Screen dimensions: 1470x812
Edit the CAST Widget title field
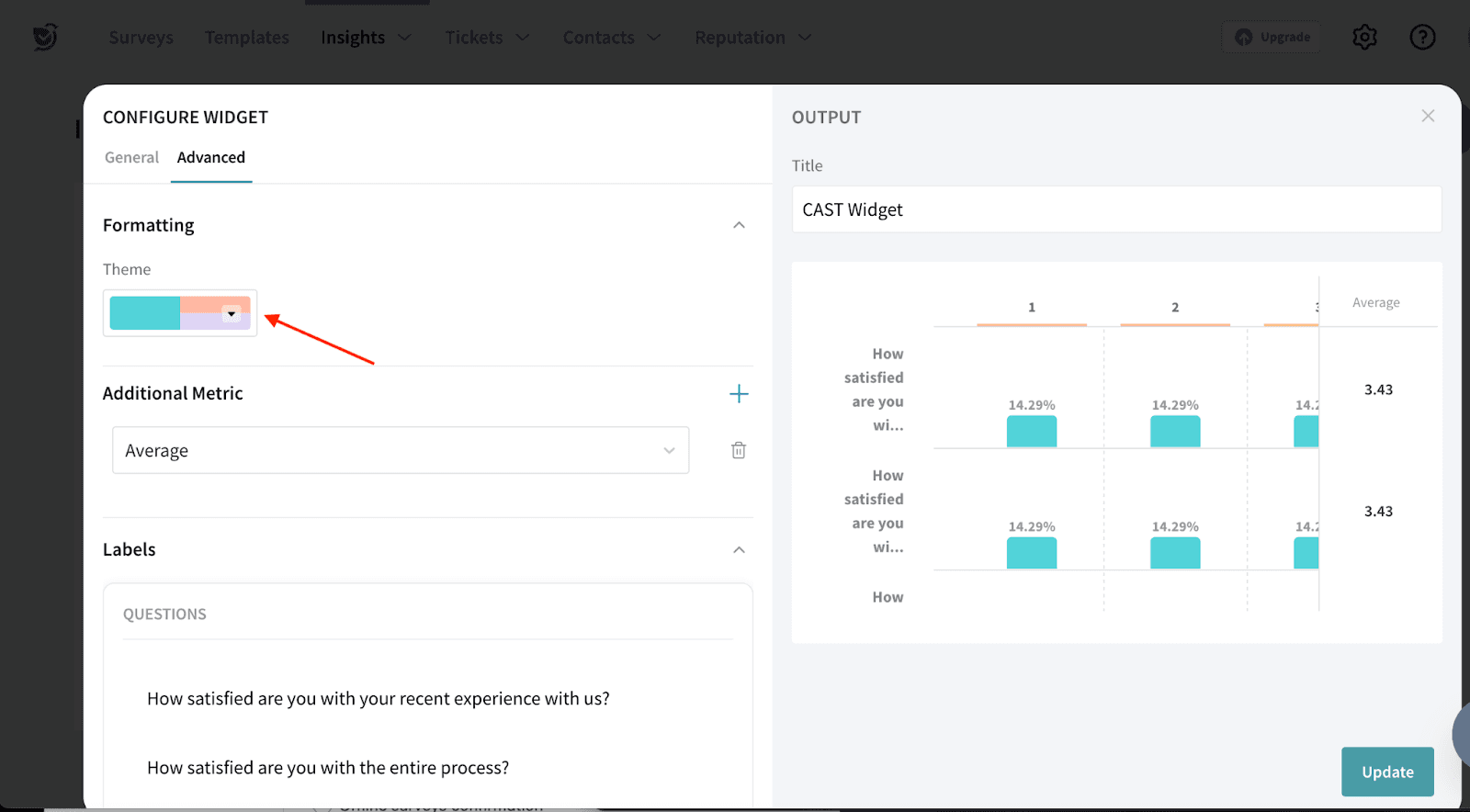coord(1116,209)
